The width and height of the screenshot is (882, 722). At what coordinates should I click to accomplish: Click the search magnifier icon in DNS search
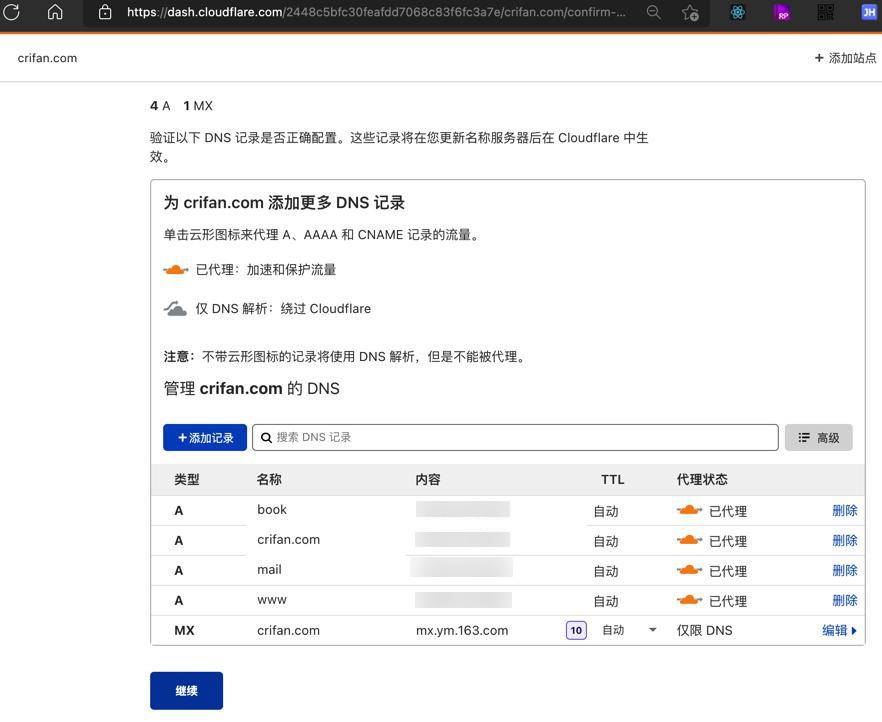(266, 437)
